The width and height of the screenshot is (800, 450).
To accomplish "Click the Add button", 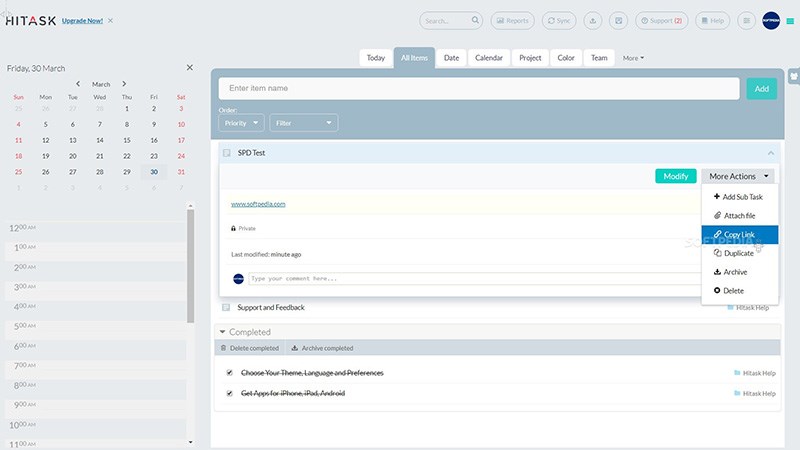I will tap(762, 89).
